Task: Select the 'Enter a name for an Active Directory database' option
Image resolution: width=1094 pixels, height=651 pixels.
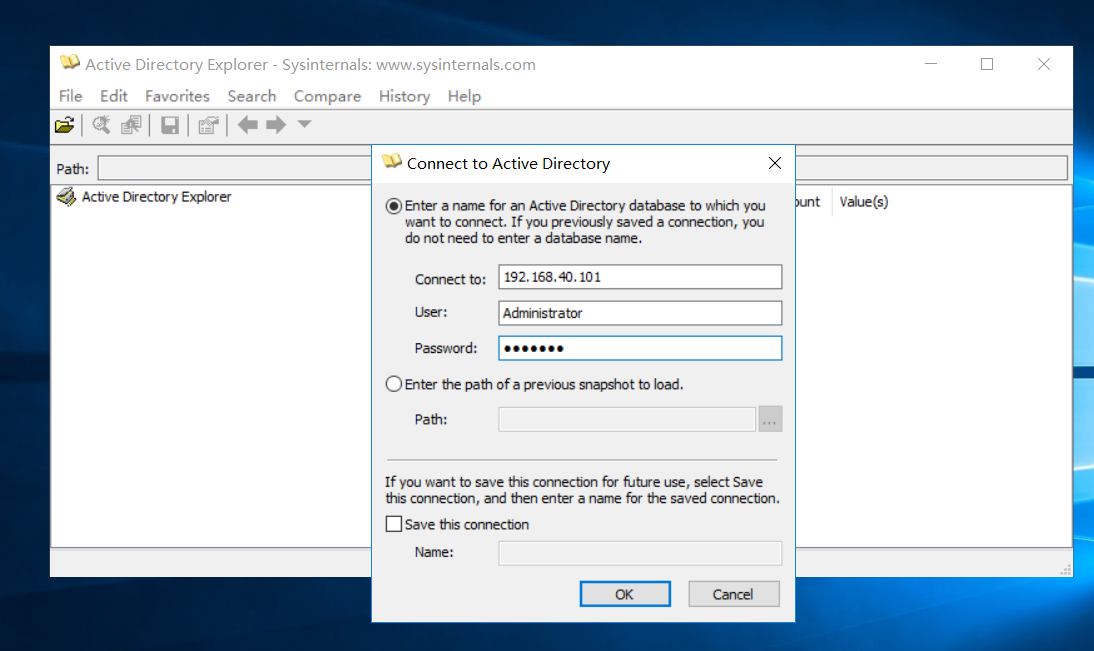Action: click(394, 206)
